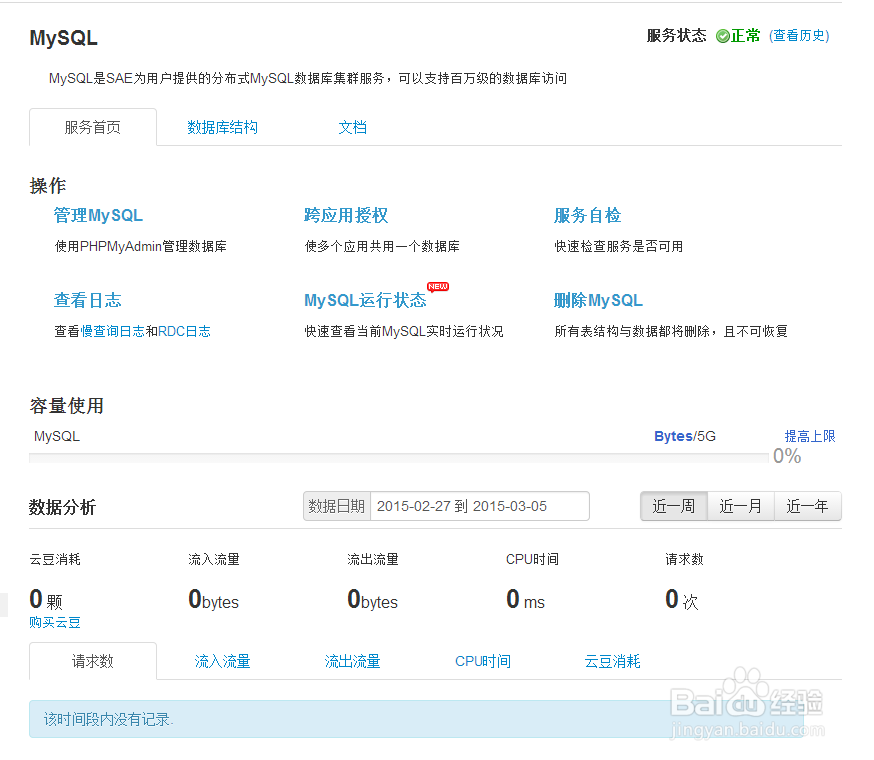Select the 近一年 range button

point(808,506)
